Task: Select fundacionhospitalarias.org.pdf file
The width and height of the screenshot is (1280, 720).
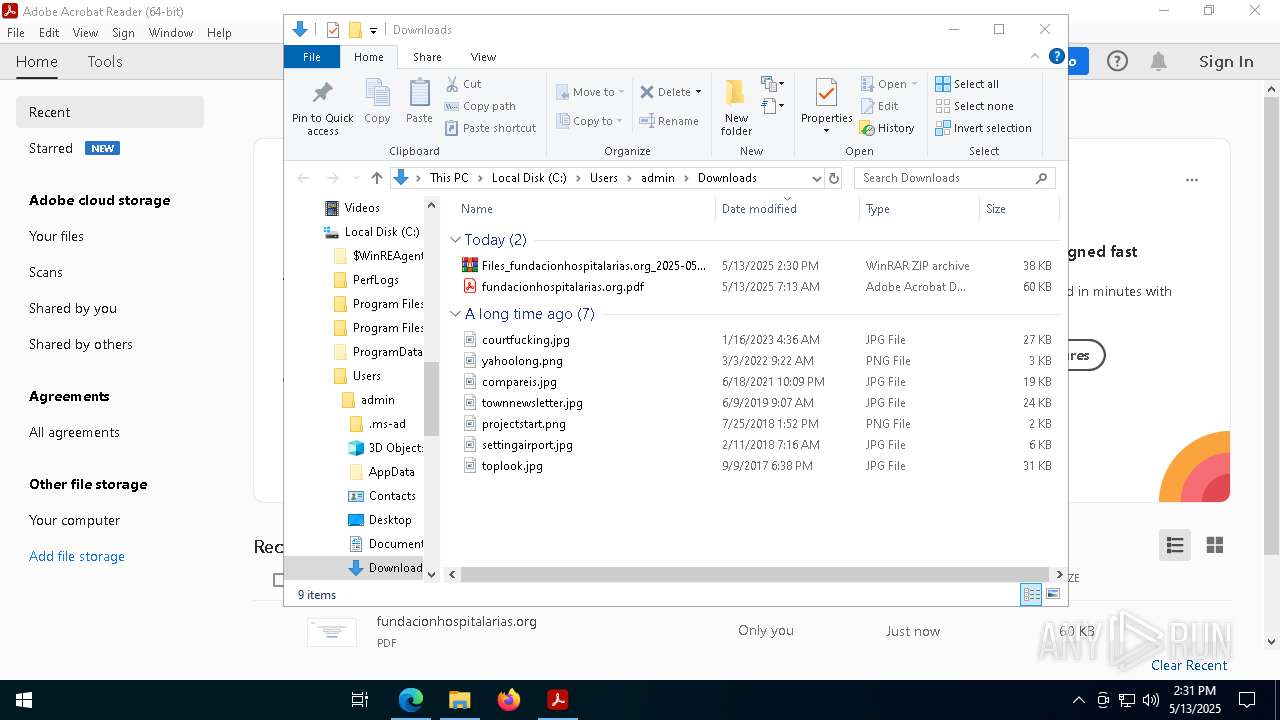Action: [x=562, y=287]
